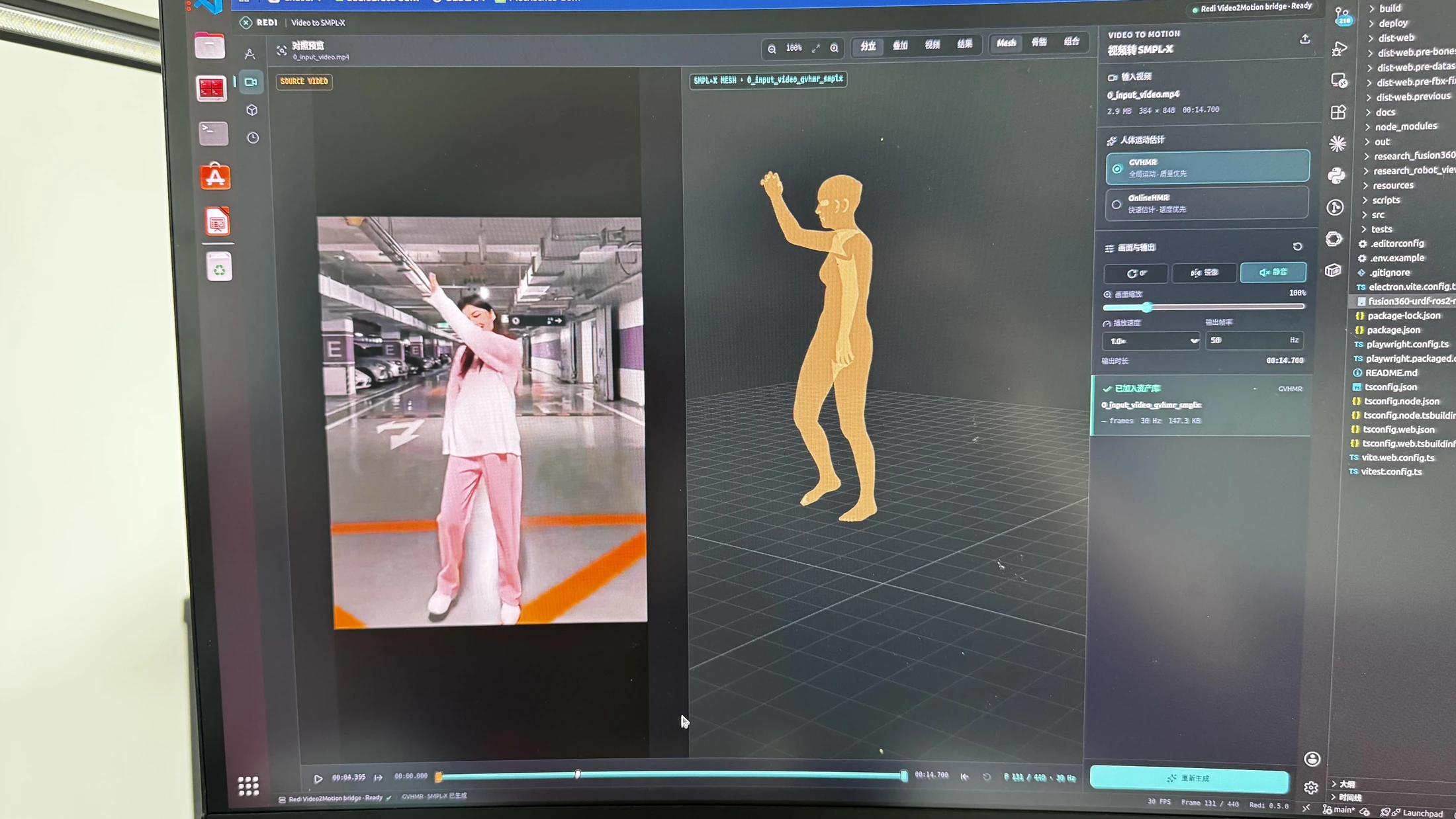Open the camera video view in Redi sidebar
This screenshot has width=1456, height=819.
pos(251,82)
